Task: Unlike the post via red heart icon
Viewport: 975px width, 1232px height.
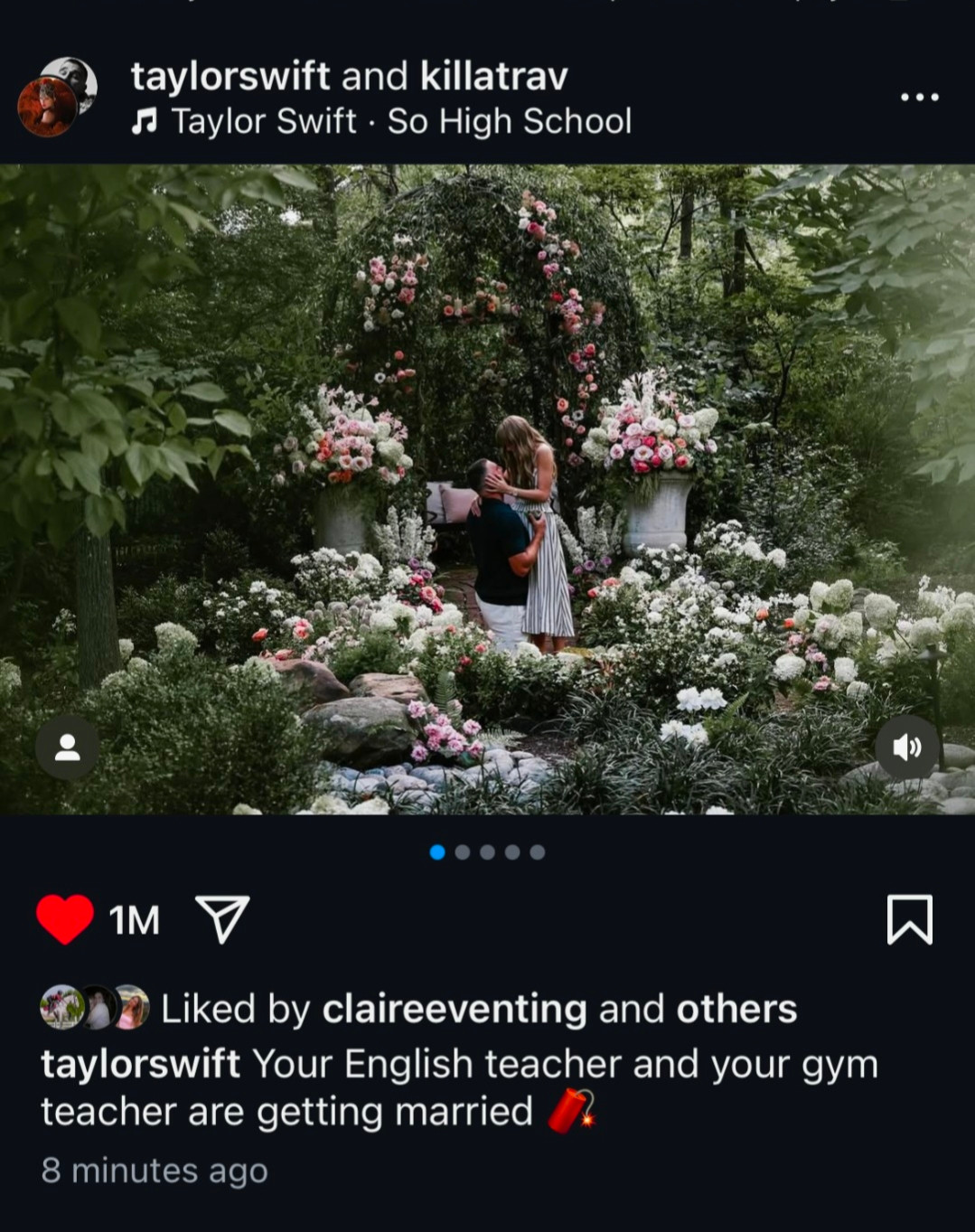Action: click(x=65, y=919)
